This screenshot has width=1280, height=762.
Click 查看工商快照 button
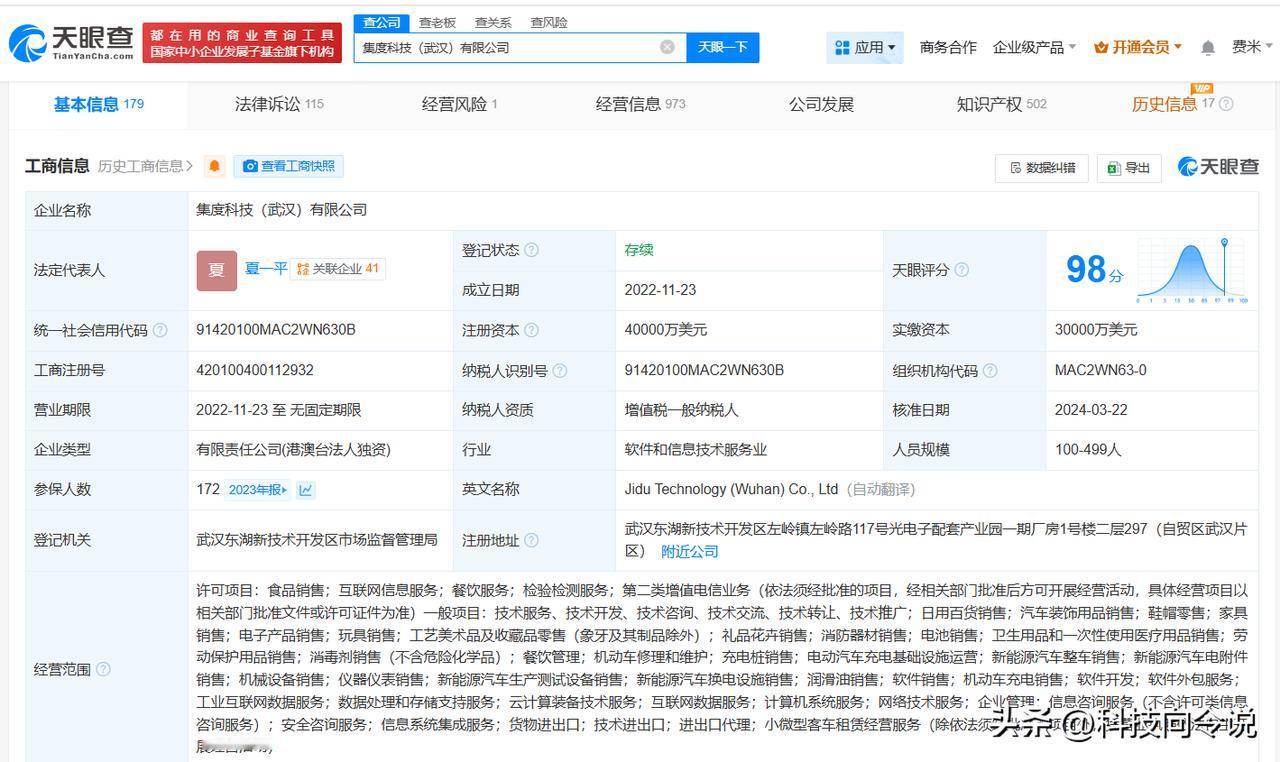tap(288, 166)
